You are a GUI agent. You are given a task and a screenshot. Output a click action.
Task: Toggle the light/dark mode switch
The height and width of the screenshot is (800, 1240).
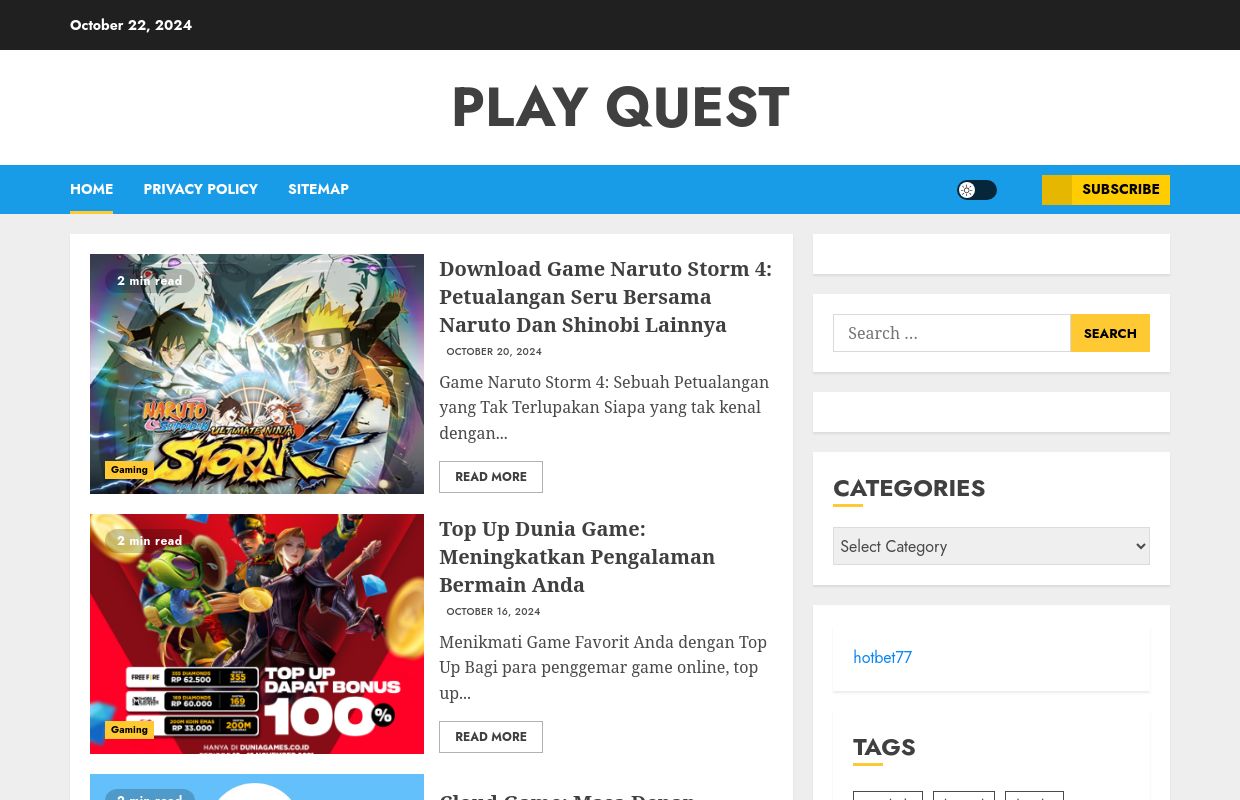[977, 190]
